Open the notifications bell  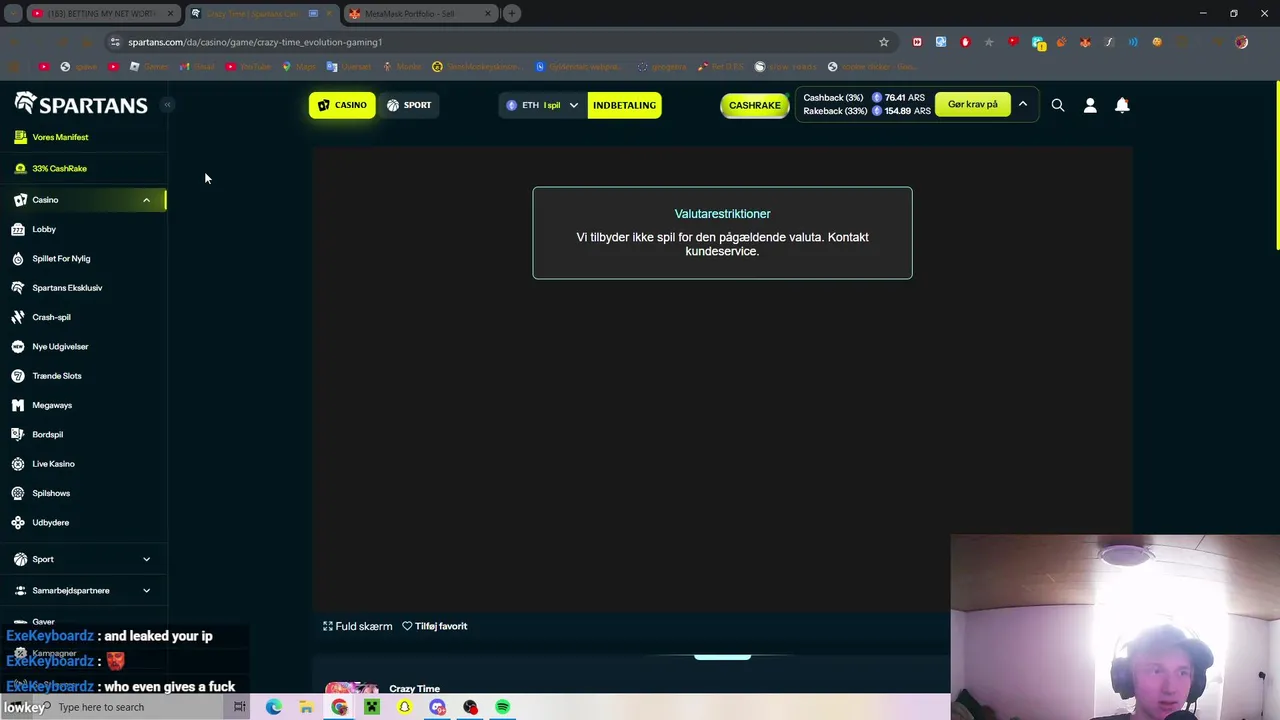(x=1122, y=105)
